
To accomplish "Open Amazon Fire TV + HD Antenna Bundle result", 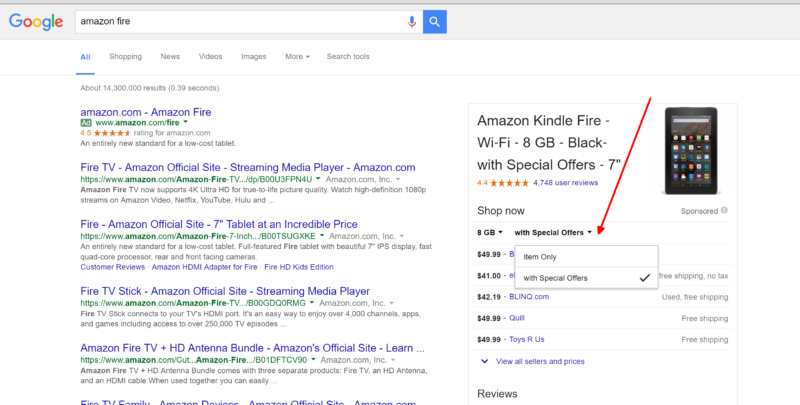I will [x=253, y=348].
